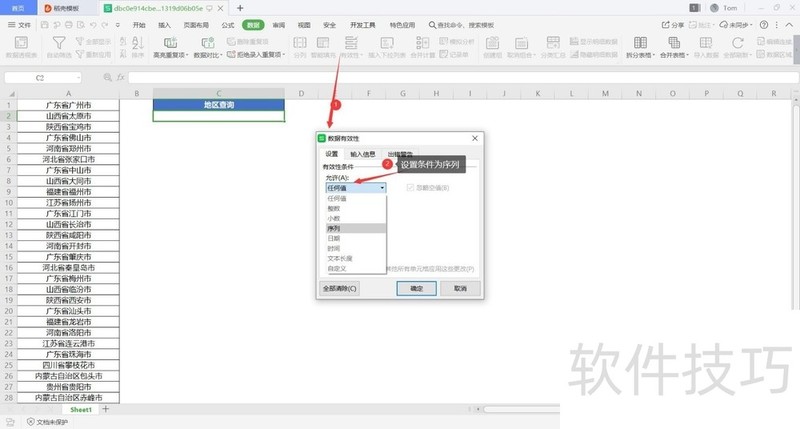Click the formula bar input field
The width and height of the screenshot is (800, 429).
click(463, 78)
